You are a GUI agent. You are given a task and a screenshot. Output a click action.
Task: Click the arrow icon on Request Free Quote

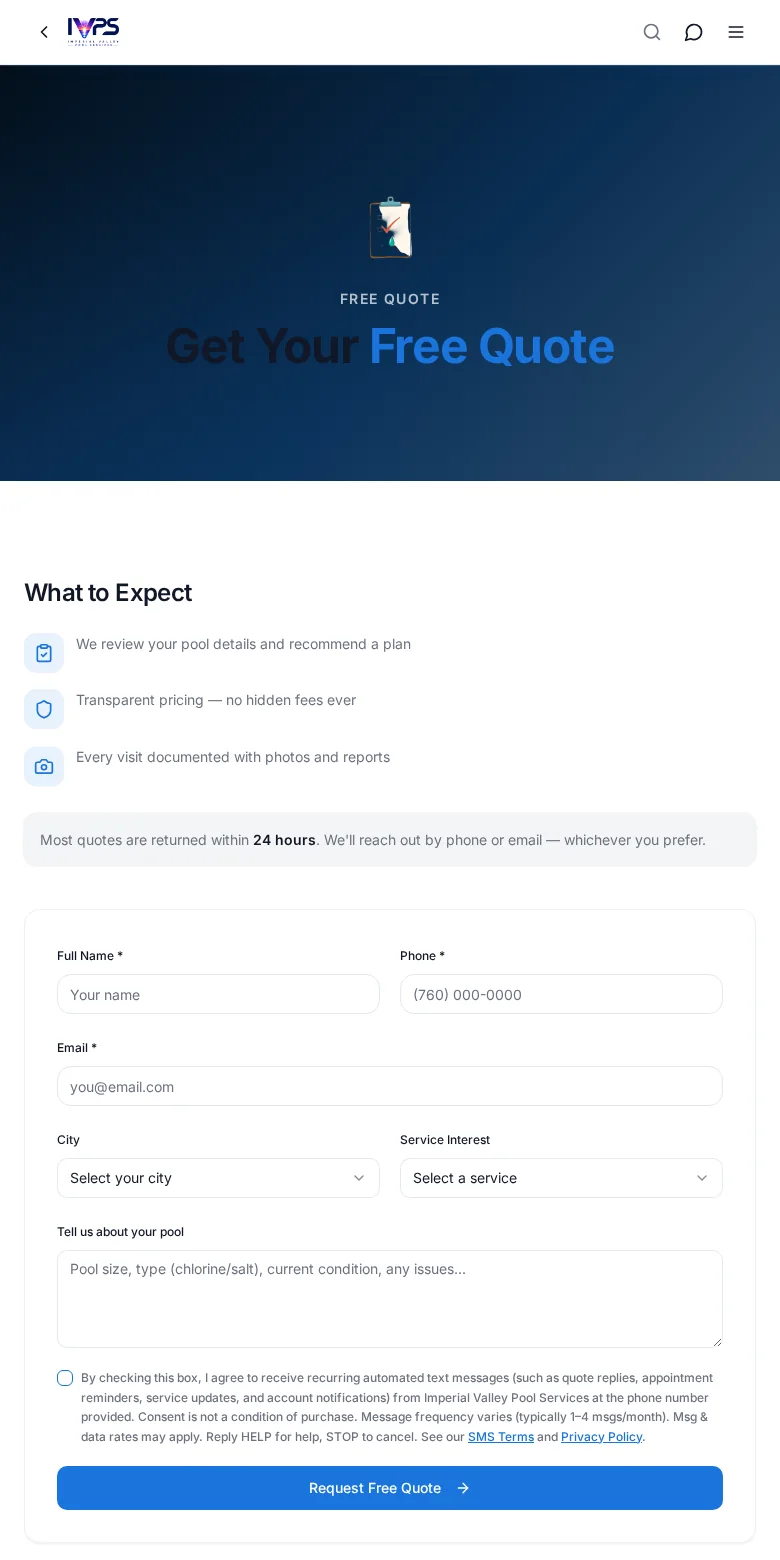point(463,1488)
